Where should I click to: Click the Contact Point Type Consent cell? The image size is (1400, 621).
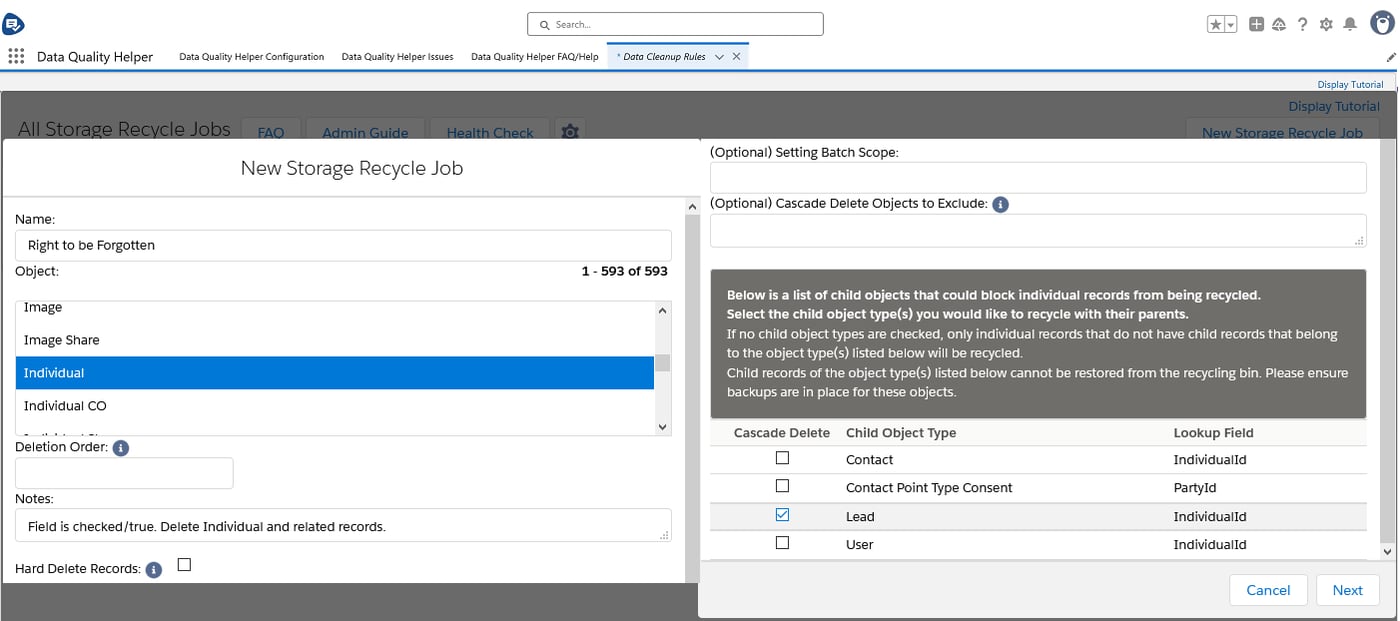coord(929,488)
